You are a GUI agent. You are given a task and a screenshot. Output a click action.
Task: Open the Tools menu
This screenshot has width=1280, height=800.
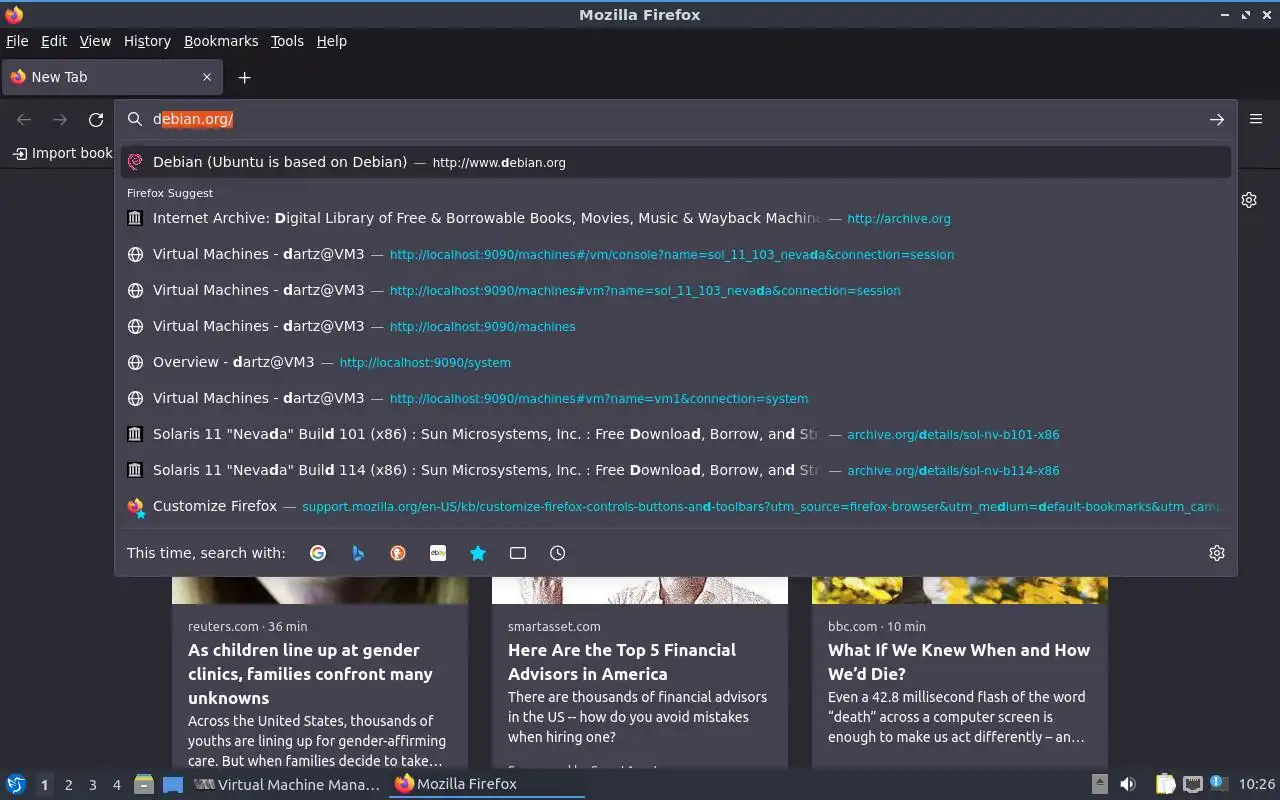coord(287,41)
